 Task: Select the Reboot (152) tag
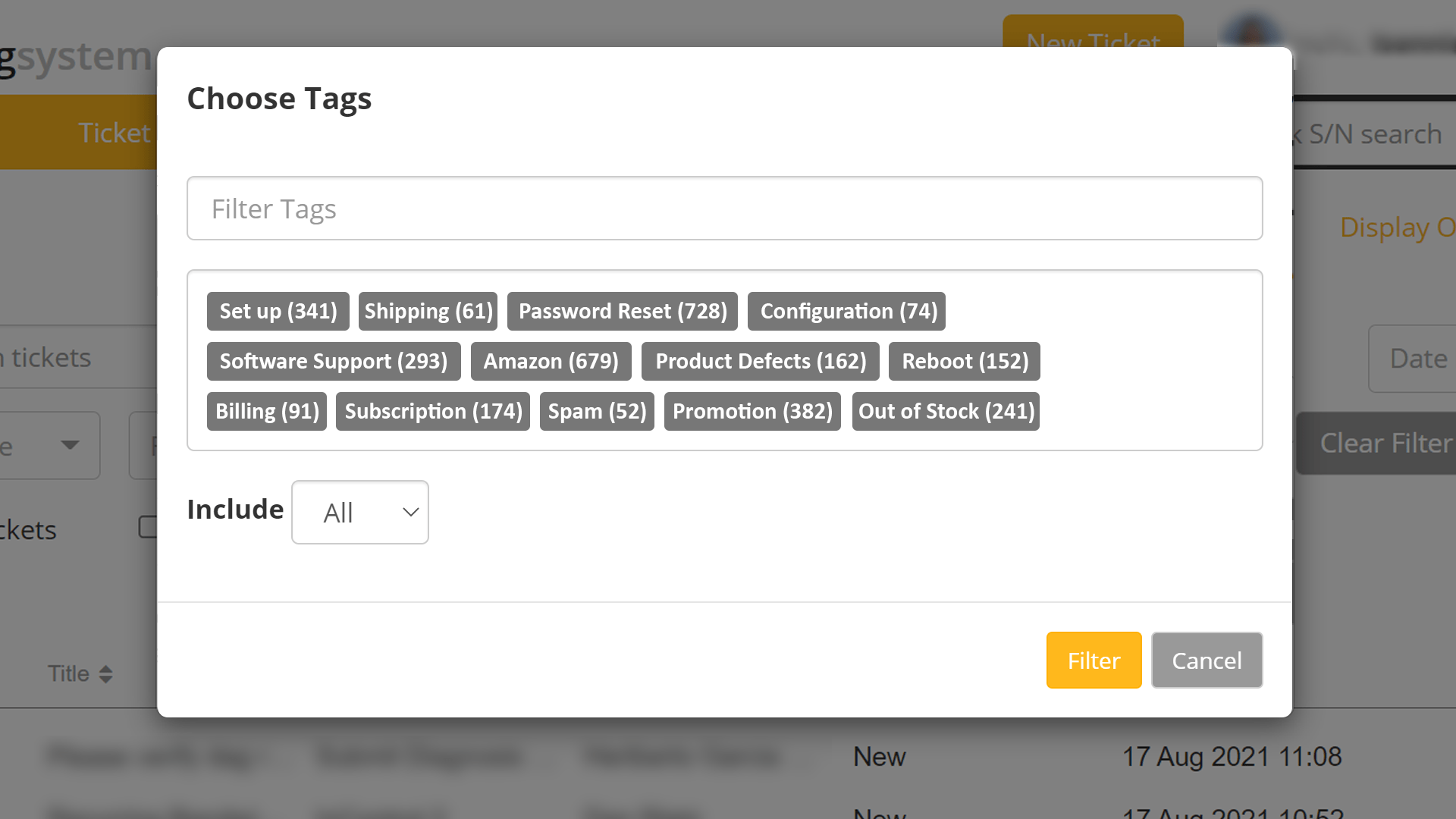964,361
